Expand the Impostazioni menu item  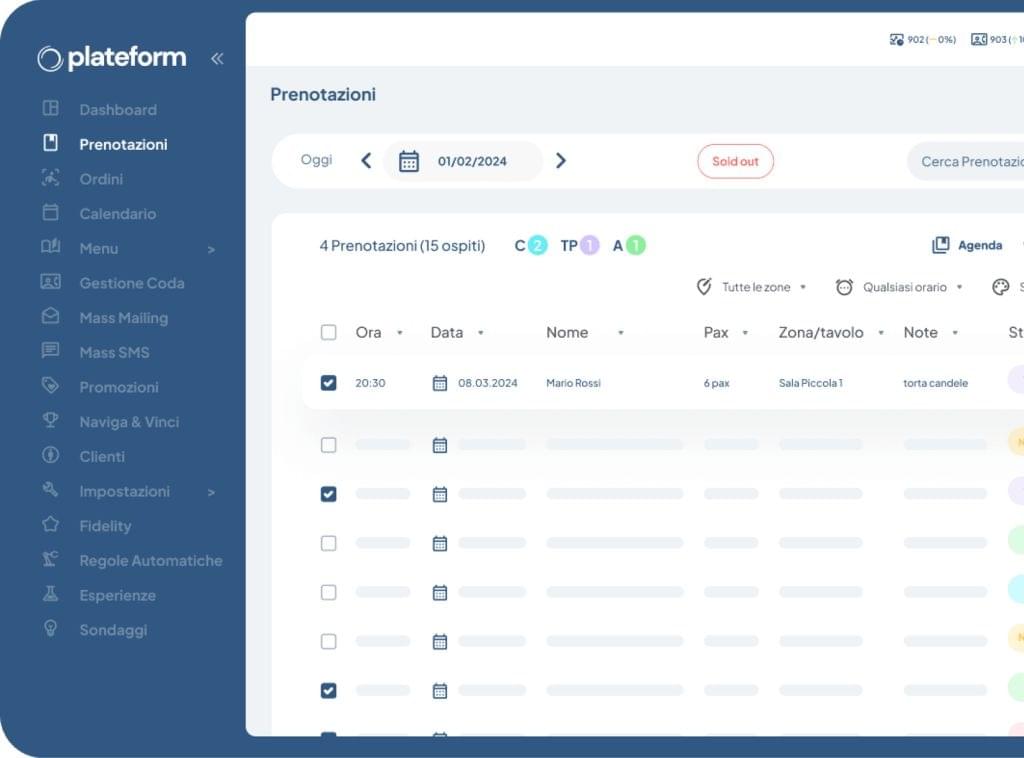click(126, 491)
